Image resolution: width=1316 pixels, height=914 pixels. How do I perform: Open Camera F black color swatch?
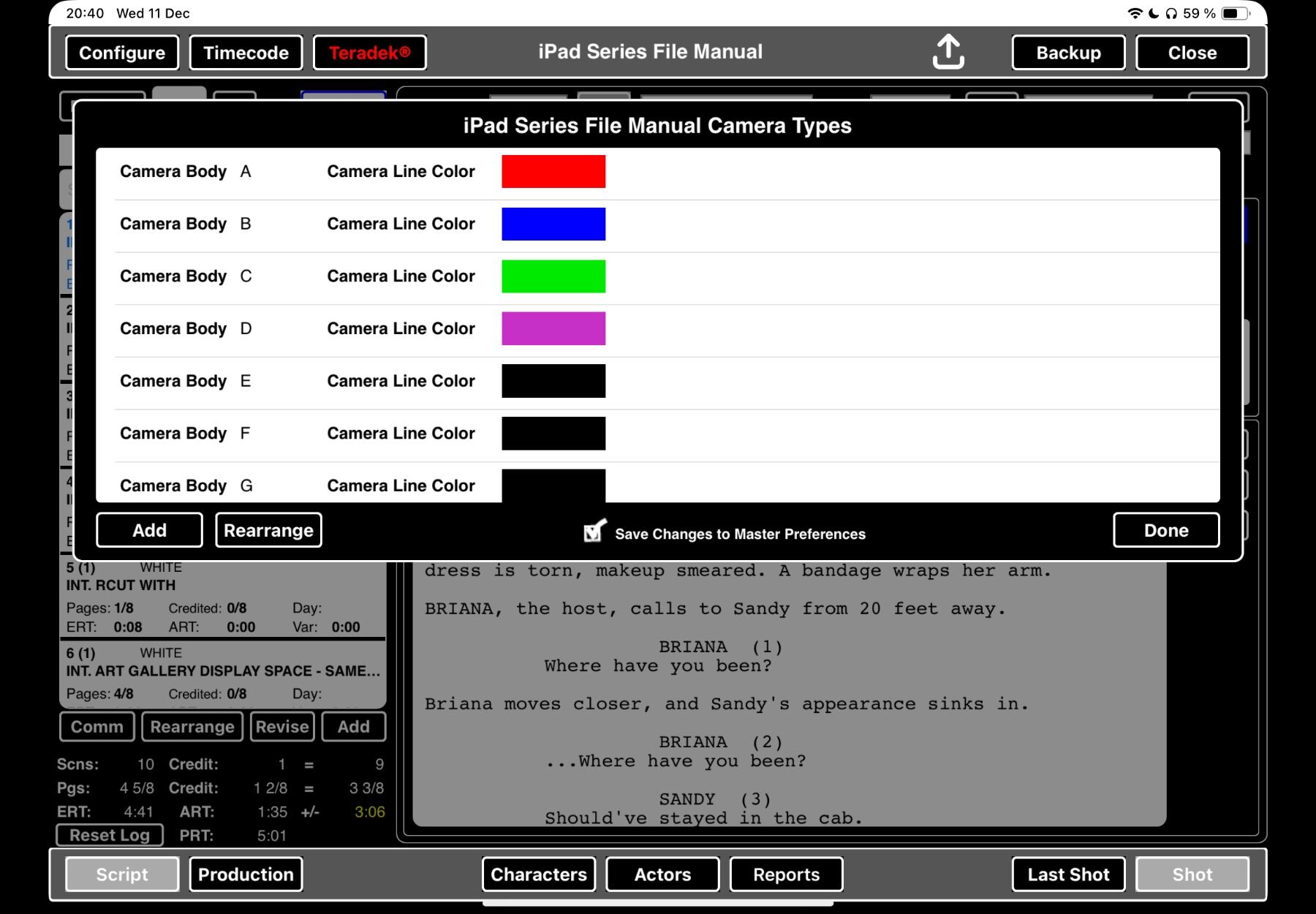tap(553, 434)
